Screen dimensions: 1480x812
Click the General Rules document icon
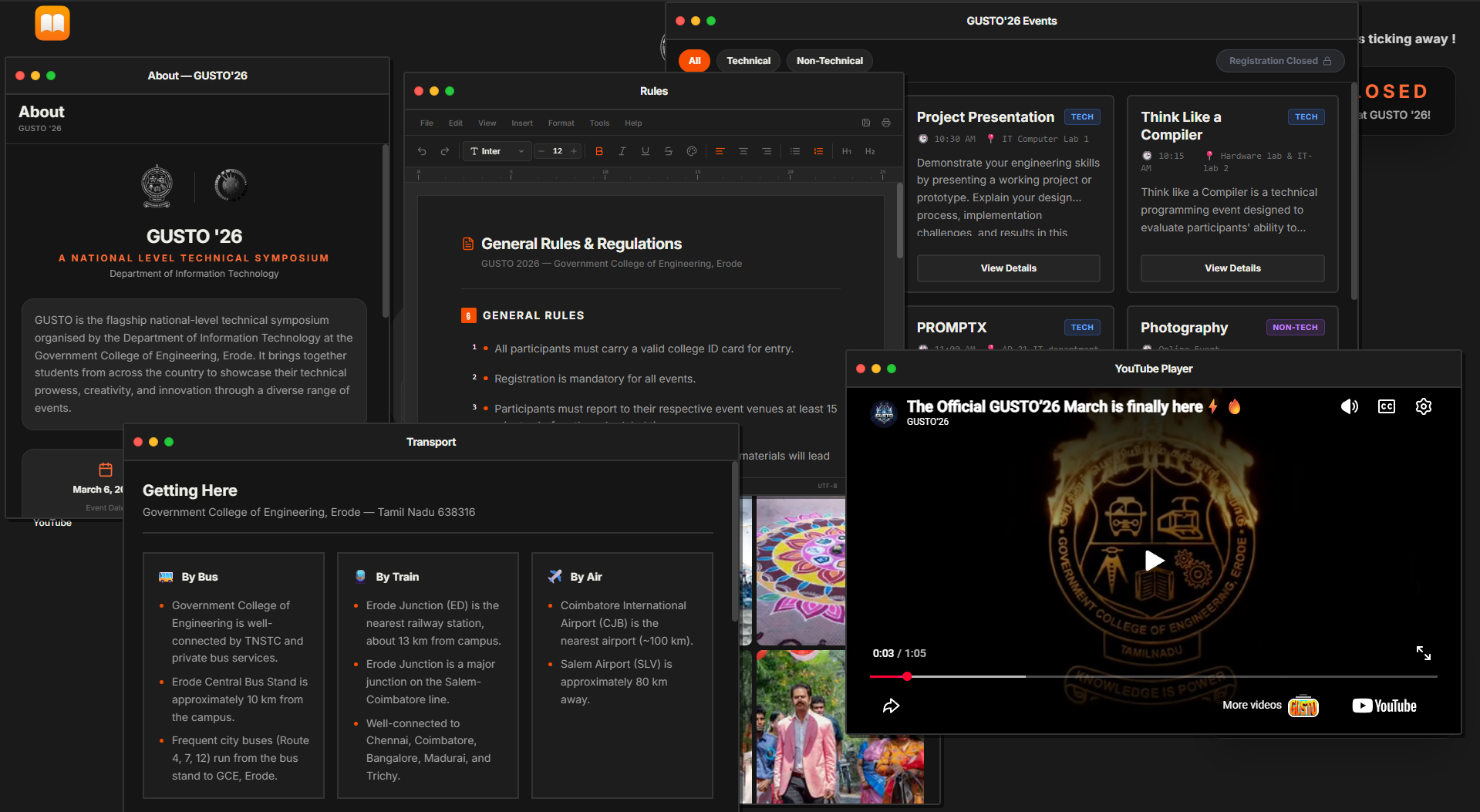(x=467, y=244)
